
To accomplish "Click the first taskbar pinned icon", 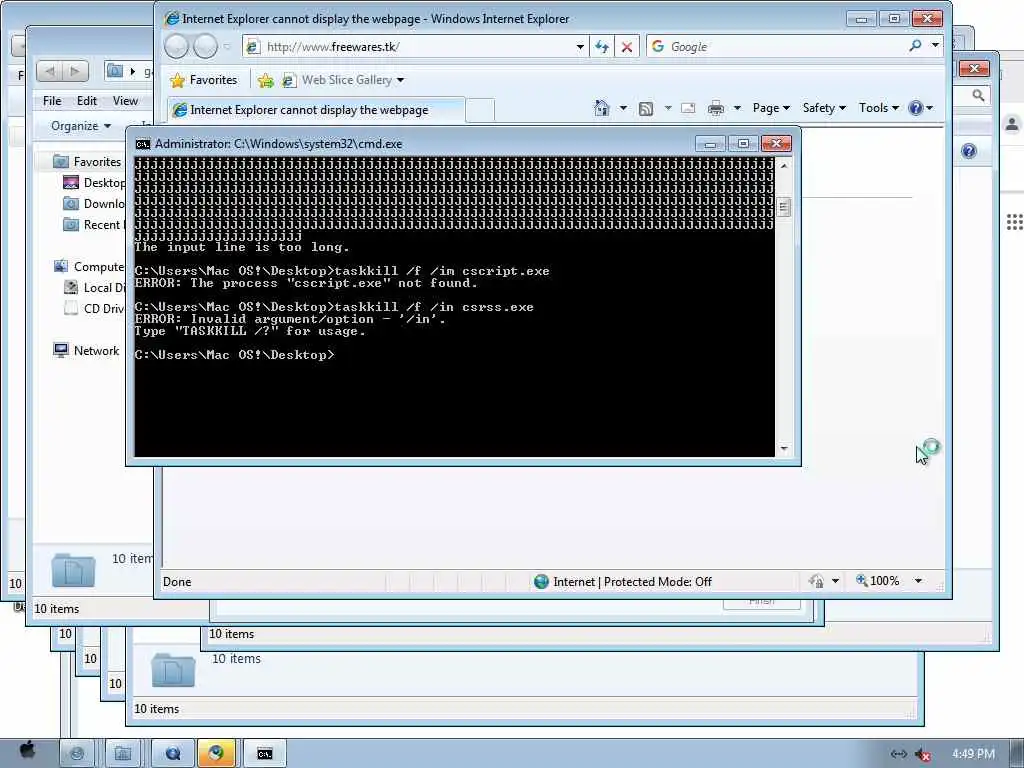I will tap(76, 754).
